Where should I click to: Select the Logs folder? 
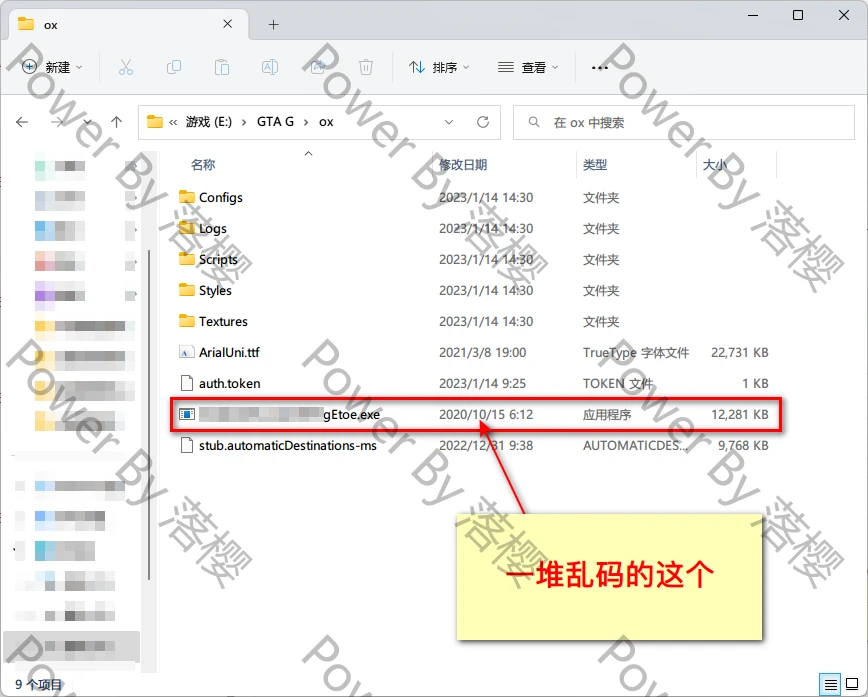(x=213, y=229)
